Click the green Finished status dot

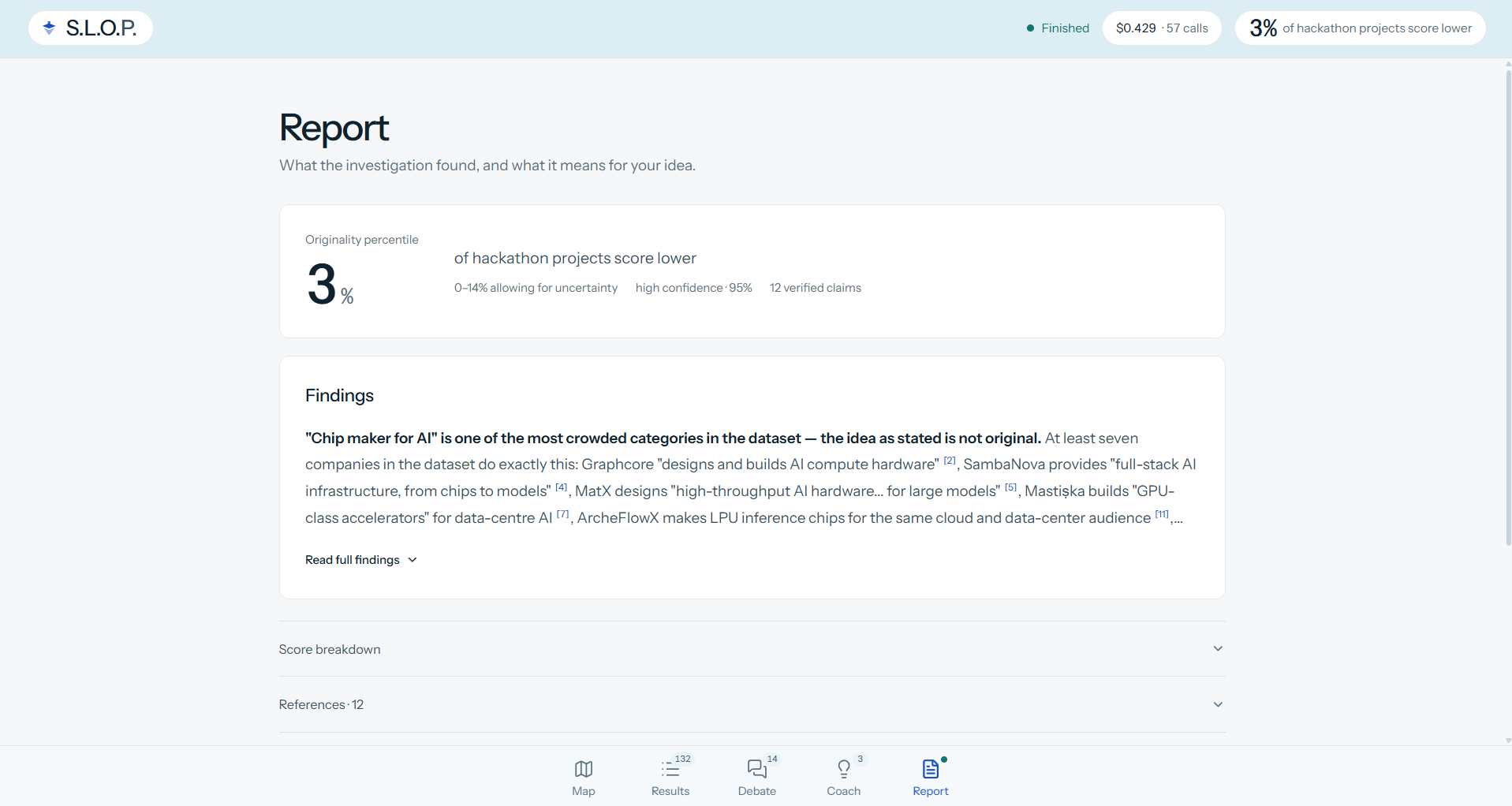point(1030,28)
